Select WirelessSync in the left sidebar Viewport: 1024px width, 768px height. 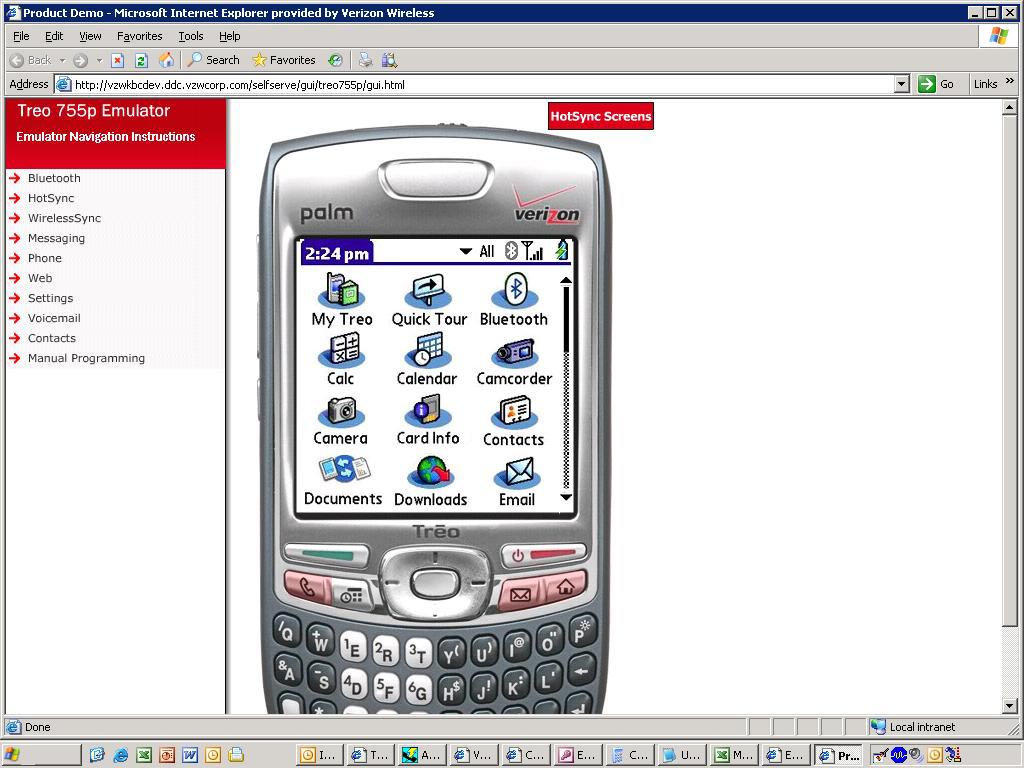tap(64, 218)
